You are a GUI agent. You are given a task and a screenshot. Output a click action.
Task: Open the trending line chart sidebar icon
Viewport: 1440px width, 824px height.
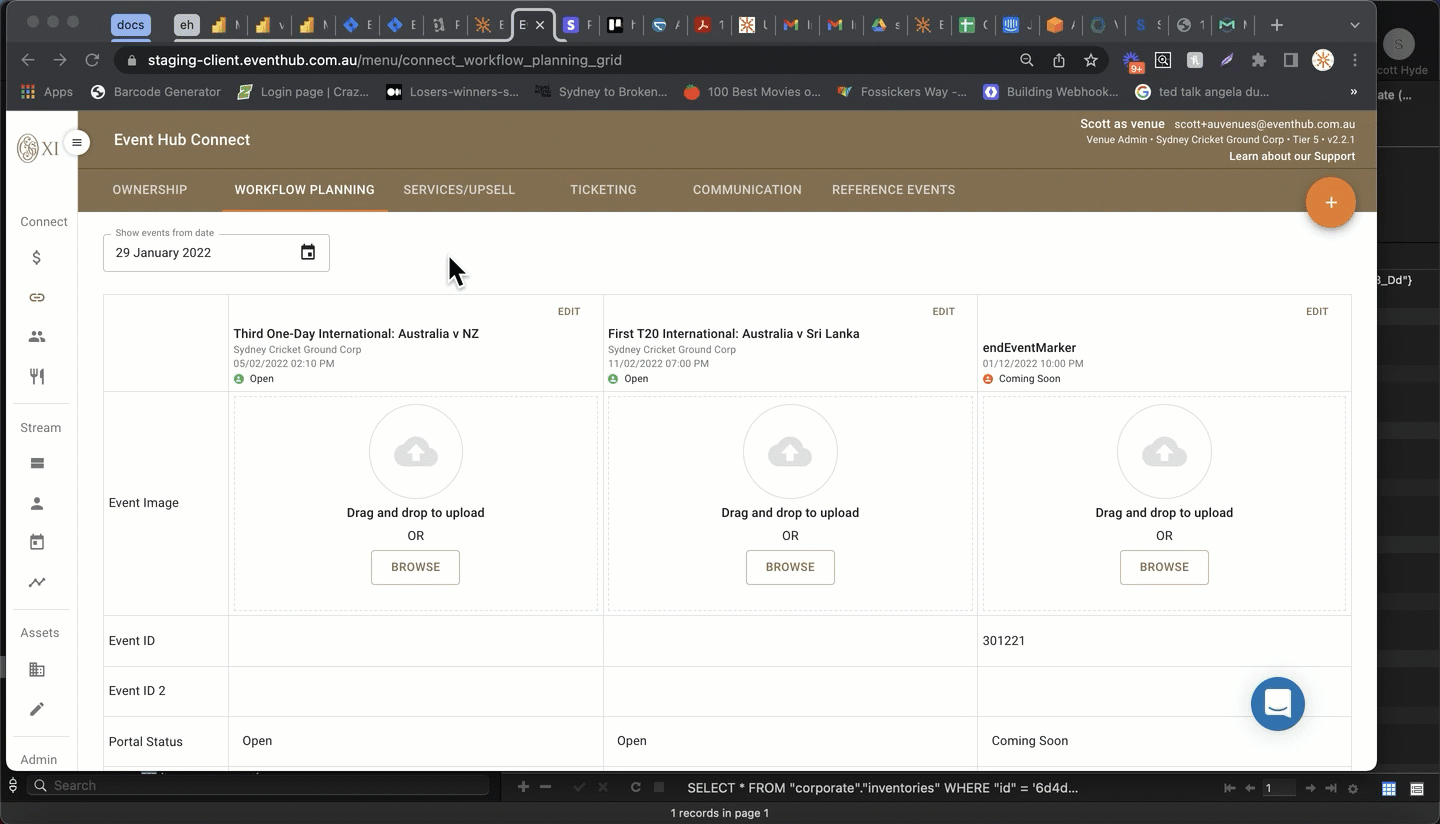[37, 582]
